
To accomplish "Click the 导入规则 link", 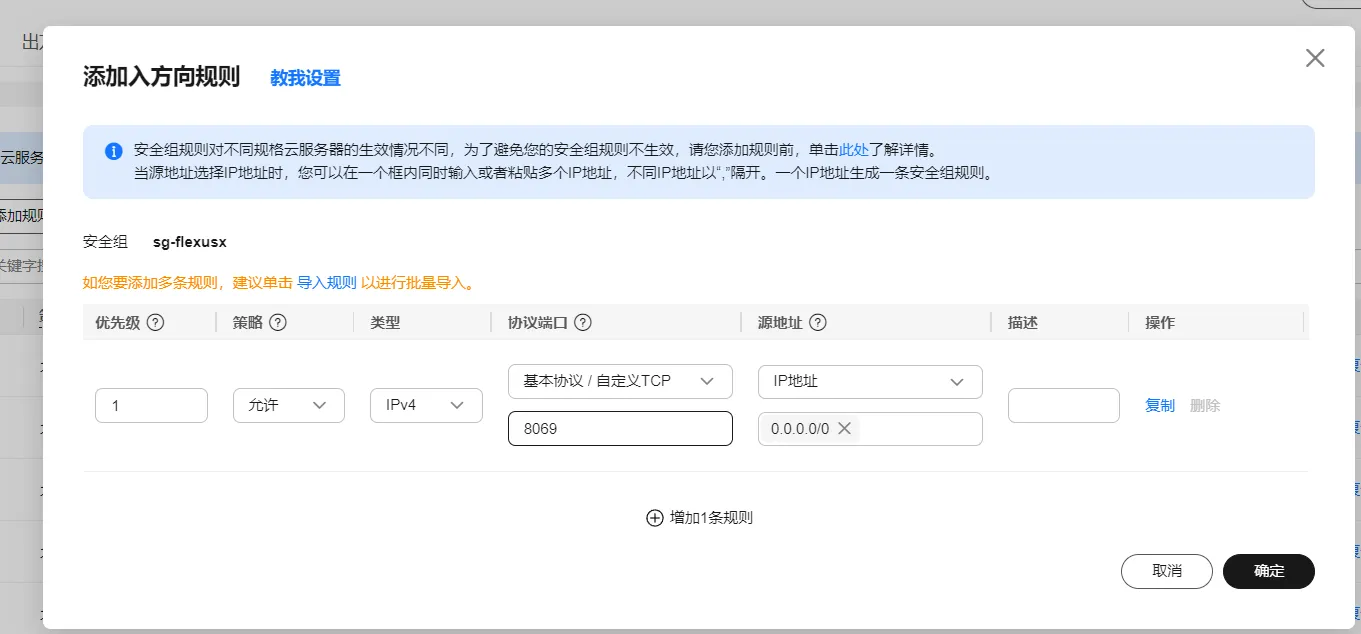I will (x=326, y=283).
